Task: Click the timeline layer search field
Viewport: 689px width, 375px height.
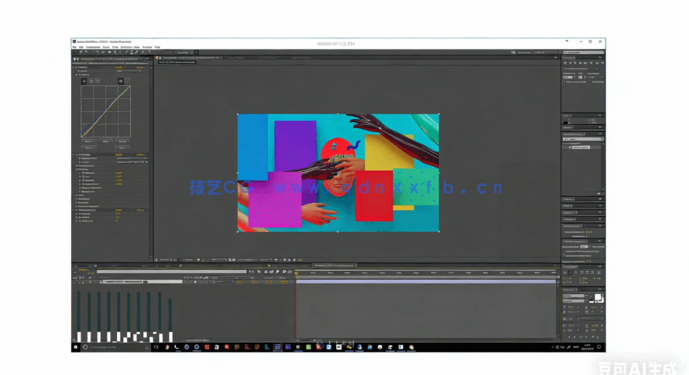Action: click(172, 271)
